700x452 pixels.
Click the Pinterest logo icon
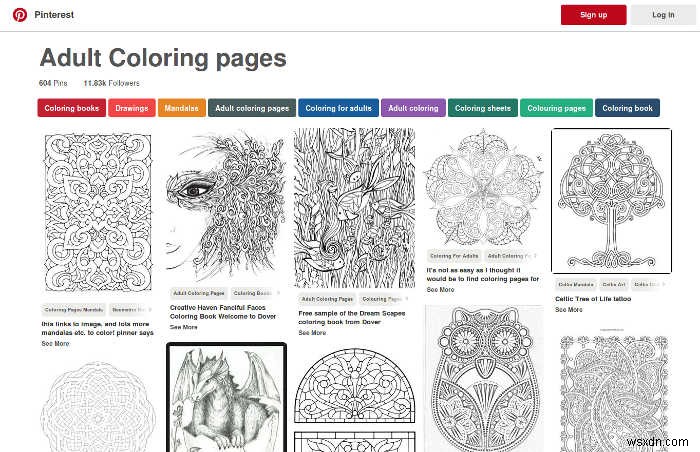[20, 15]
